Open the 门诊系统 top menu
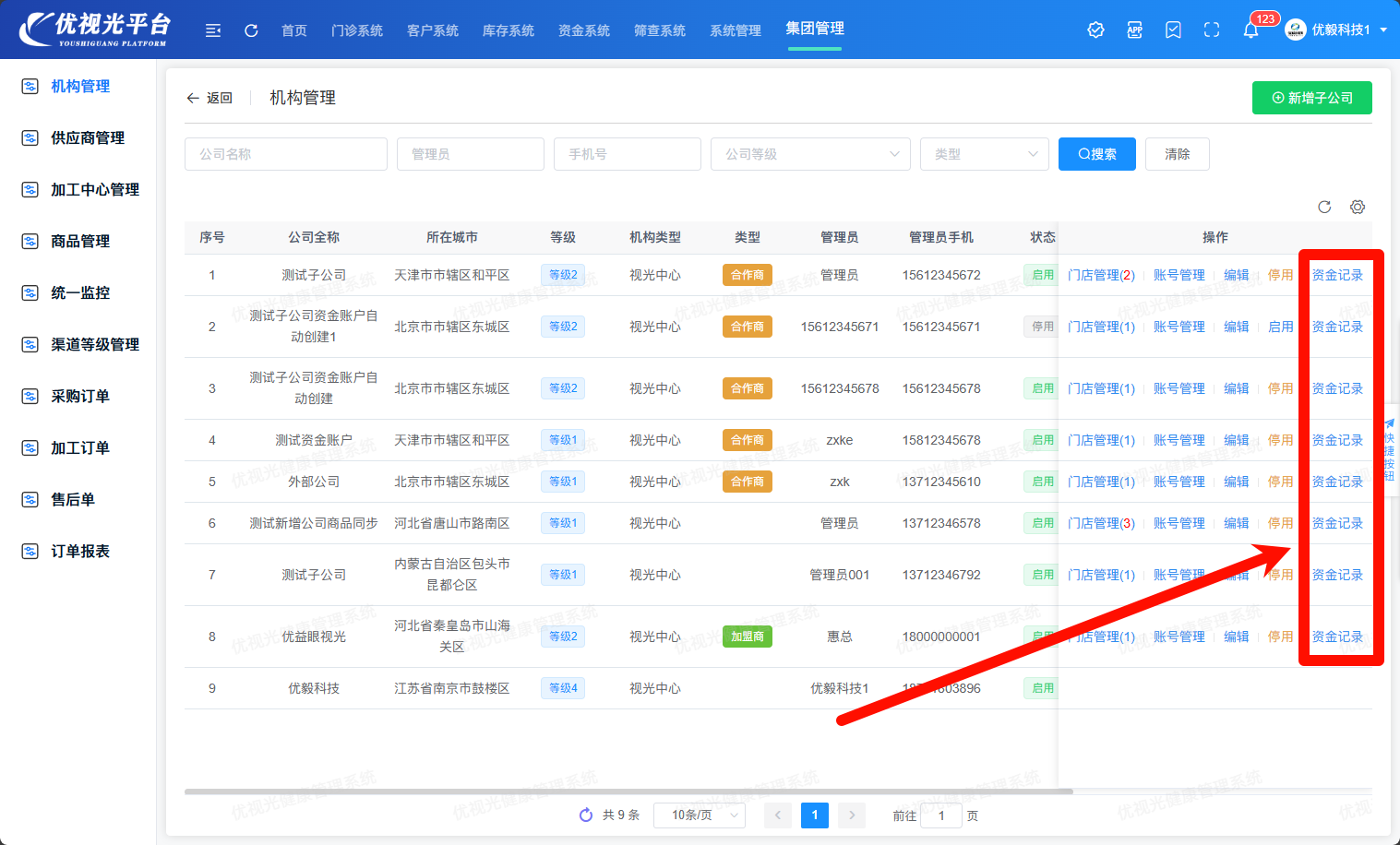The height and width of the screenshot is (845, 1400). click(357, 30)
